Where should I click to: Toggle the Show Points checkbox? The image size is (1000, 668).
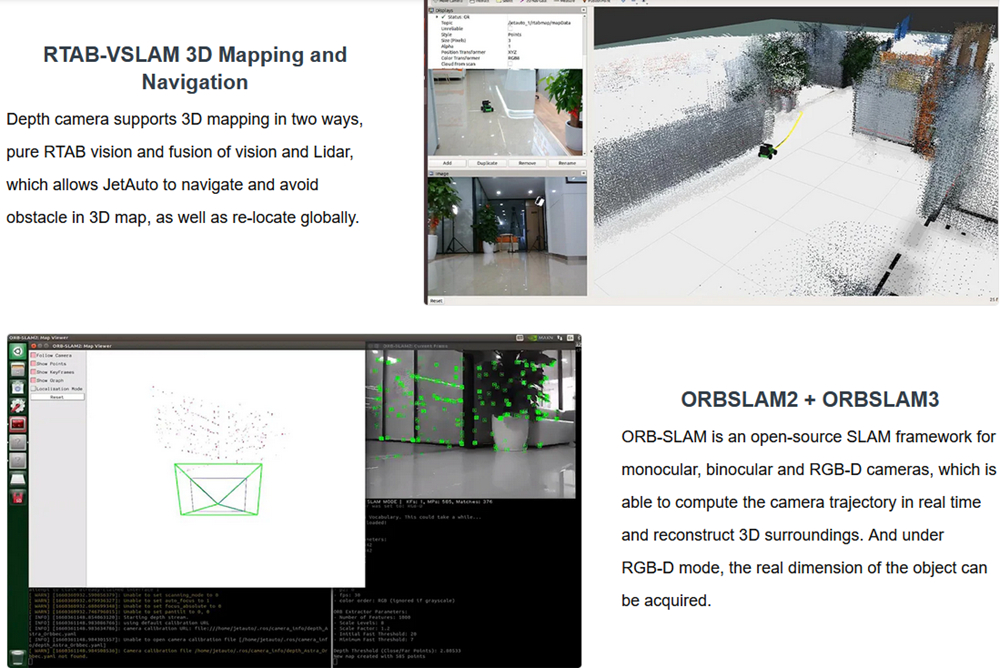pyautogui.click(x=34, y=364)
